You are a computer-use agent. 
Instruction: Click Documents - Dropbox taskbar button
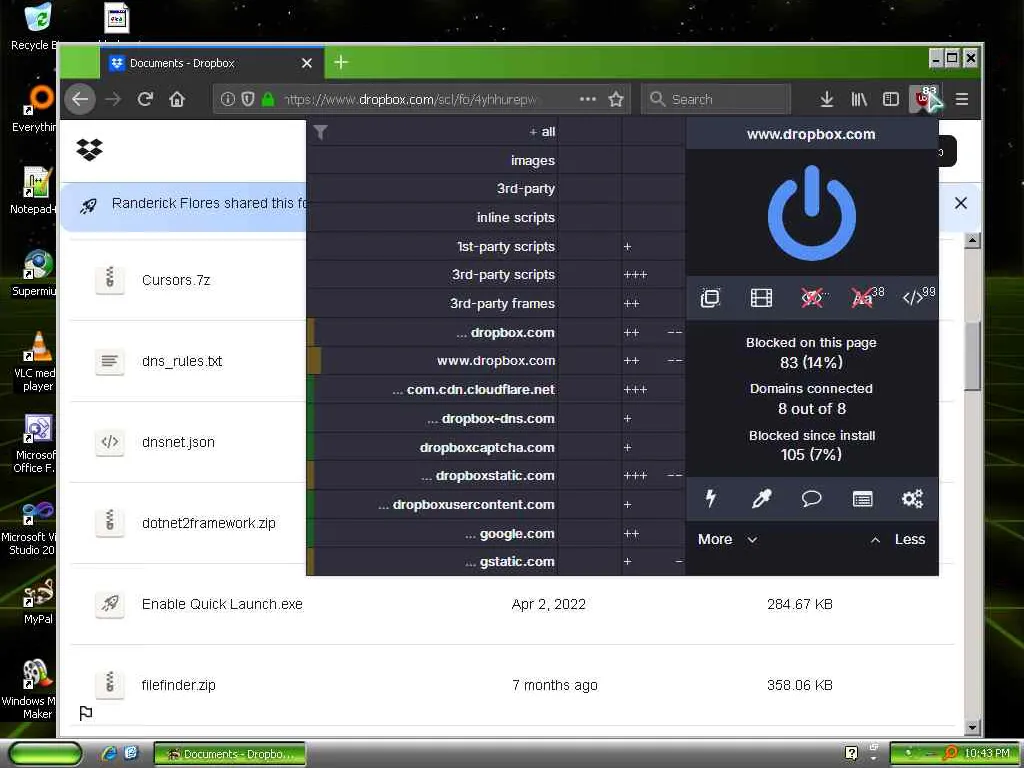230,754
